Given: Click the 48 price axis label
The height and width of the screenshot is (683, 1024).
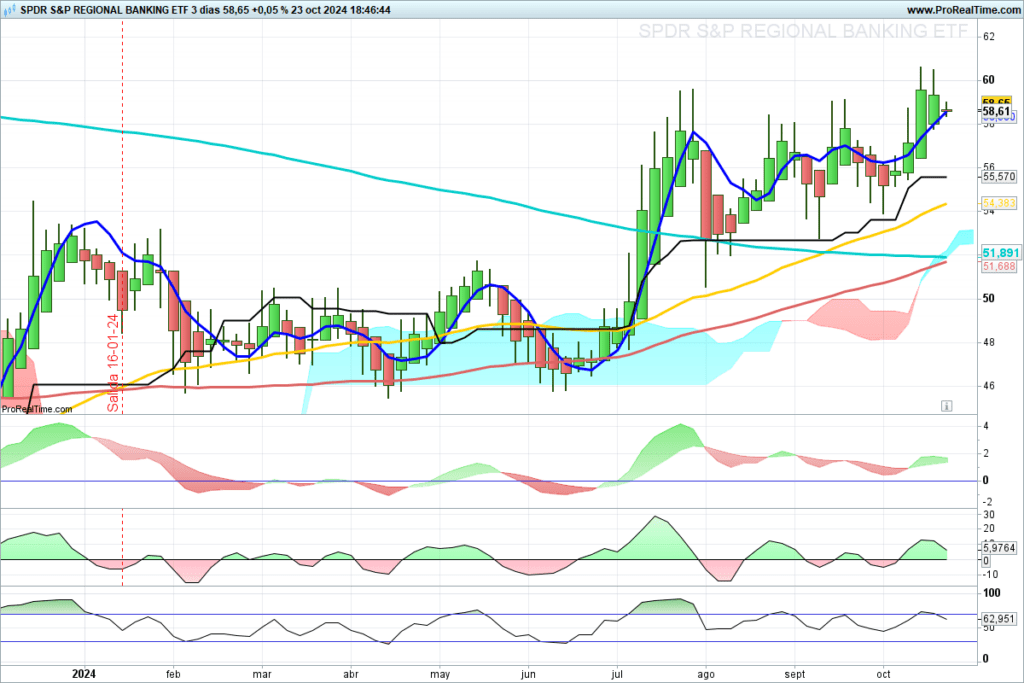Looking at the screenshot, I should (989, 342).
